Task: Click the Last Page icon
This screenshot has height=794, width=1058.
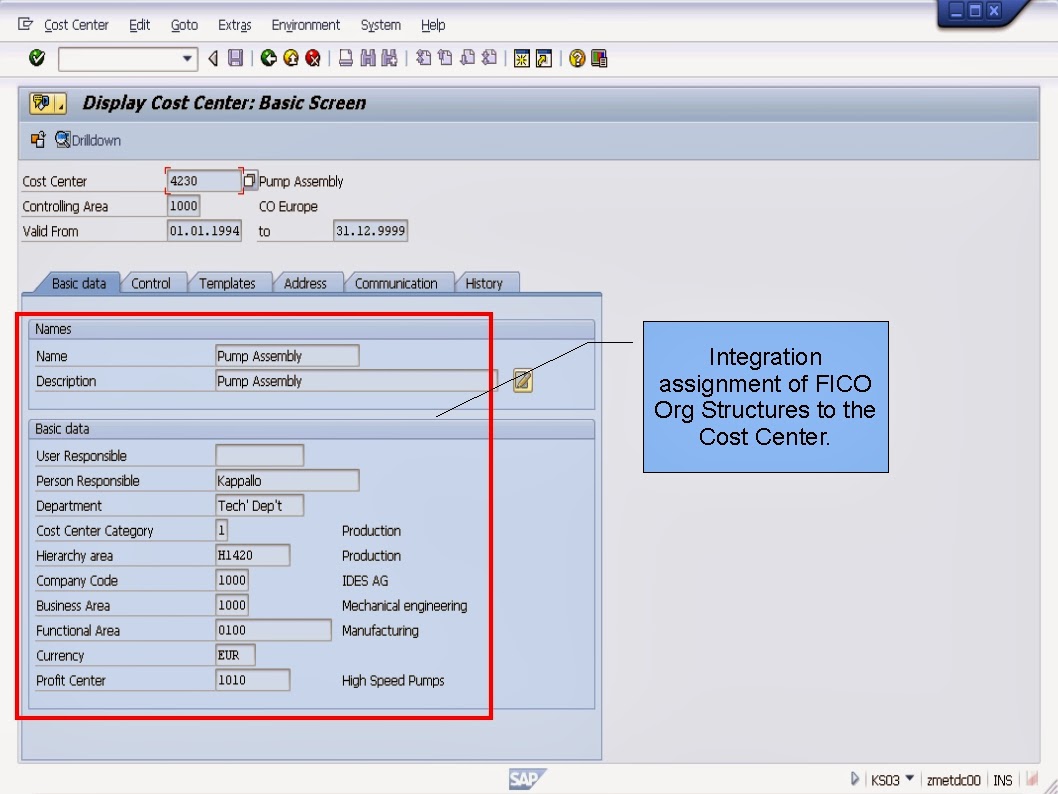Action: (490, 59)
